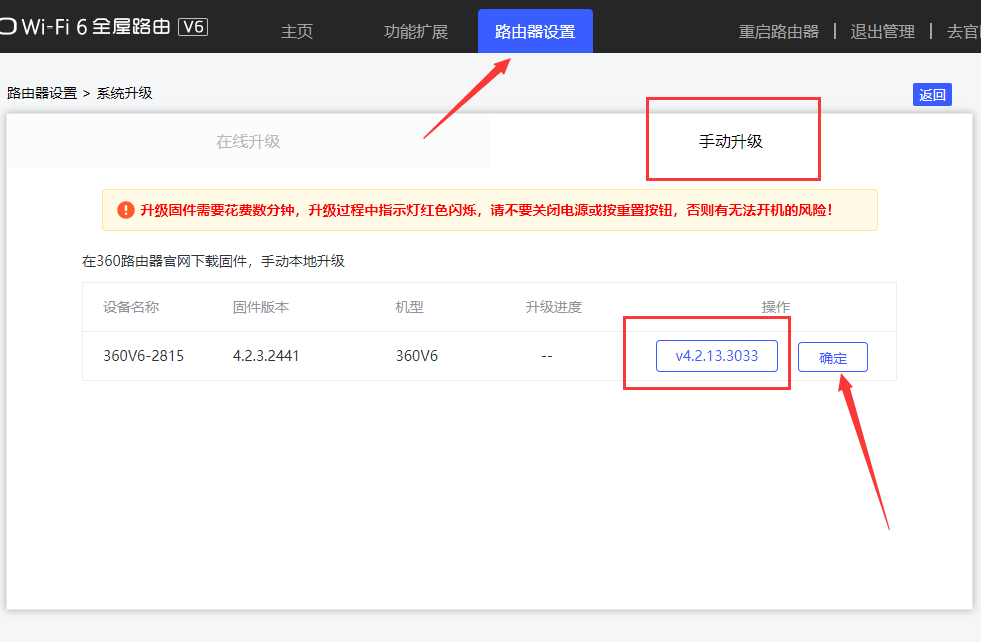Click the Wi-Fi 6 router logo icon
This screenshot has width=981, height=642.
[8, 27]
